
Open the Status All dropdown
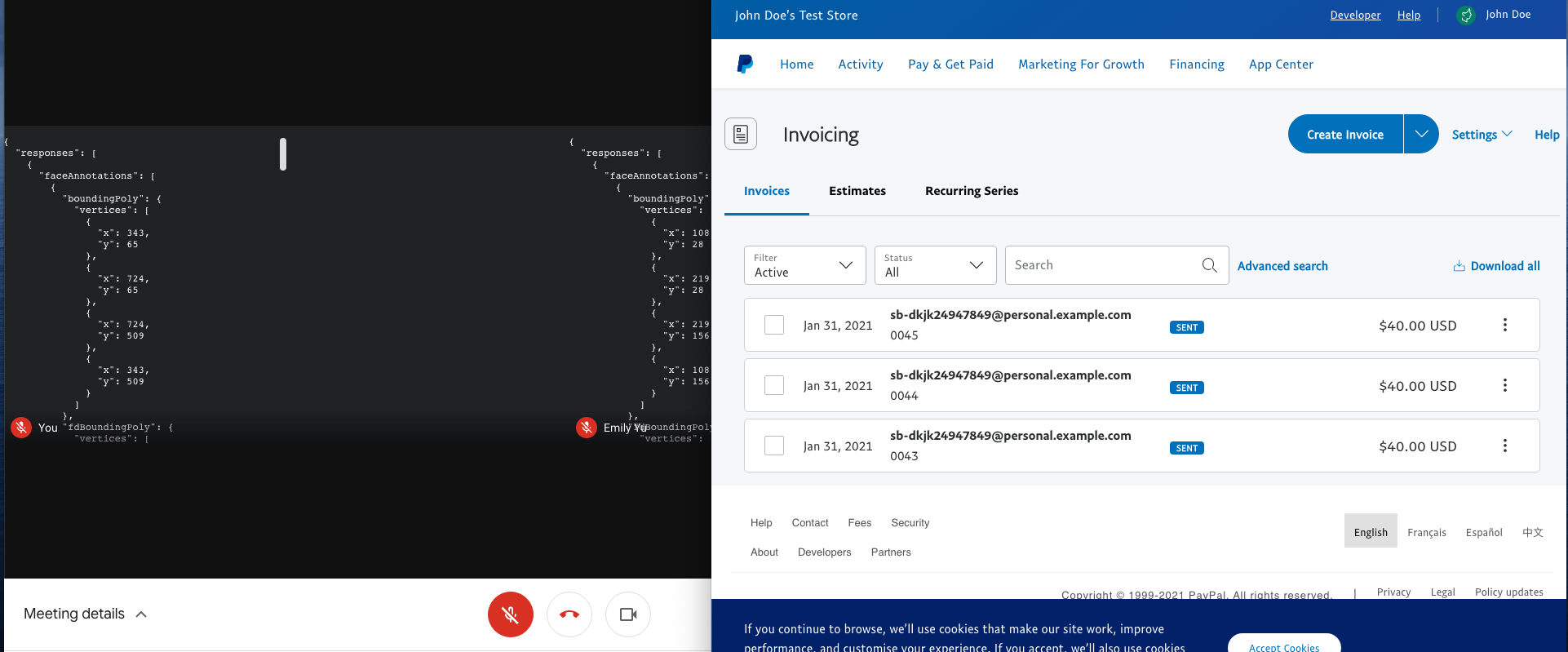[936, 265]
